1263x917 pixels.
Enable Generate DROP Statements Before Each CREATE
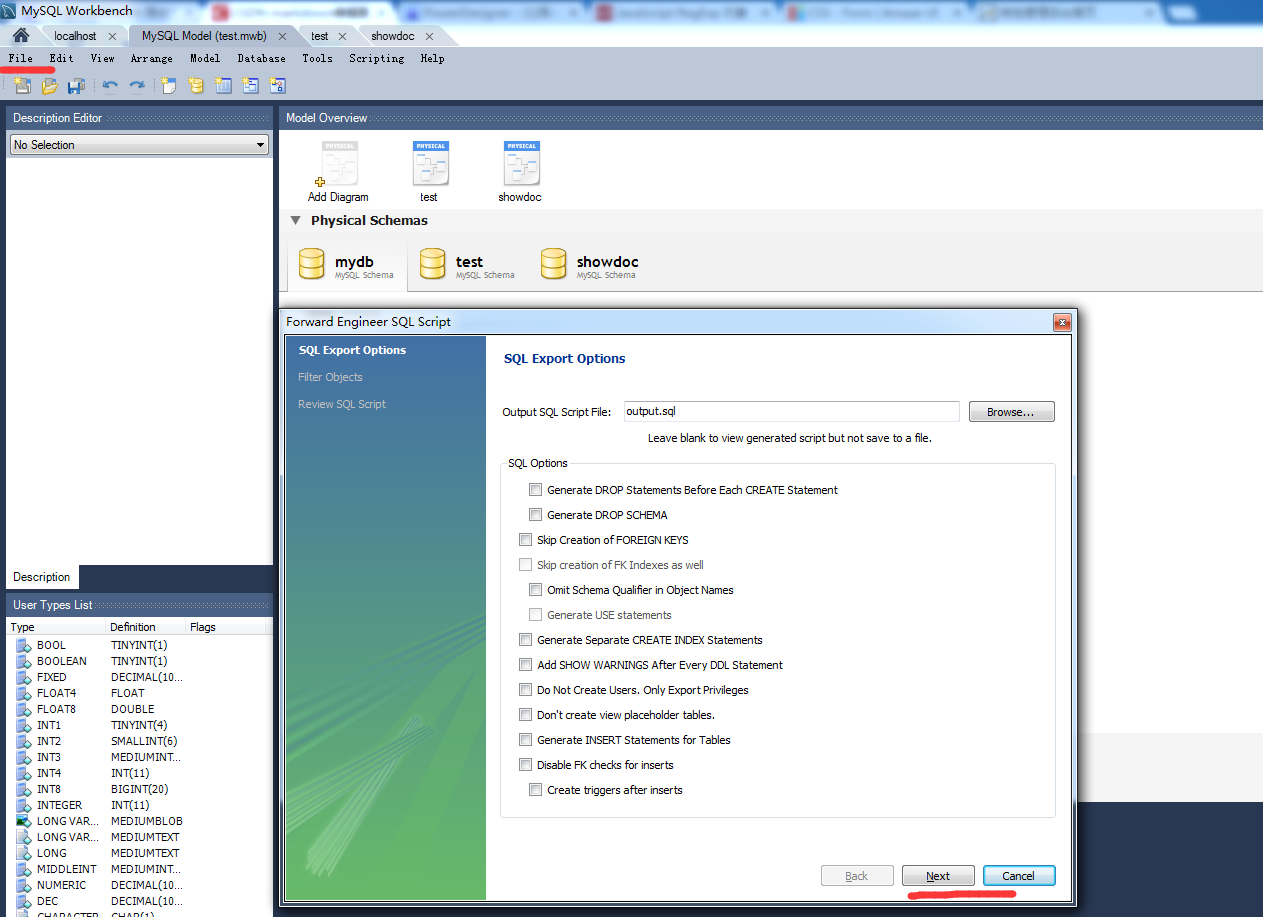[536, 490]
